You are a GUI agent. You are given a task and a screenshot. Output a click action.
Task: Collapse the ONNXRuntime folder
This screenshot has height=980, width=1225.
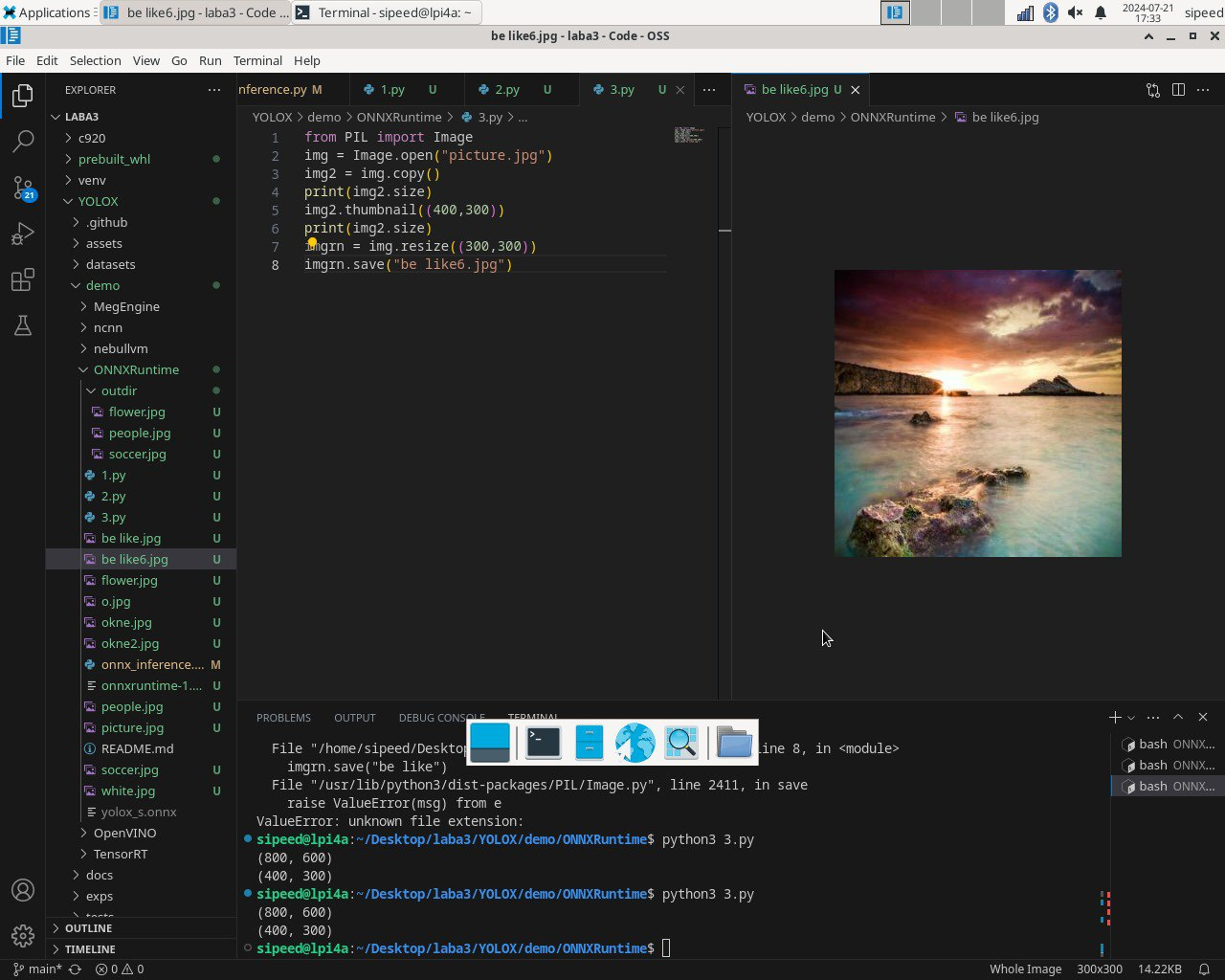tap(135, 369)
